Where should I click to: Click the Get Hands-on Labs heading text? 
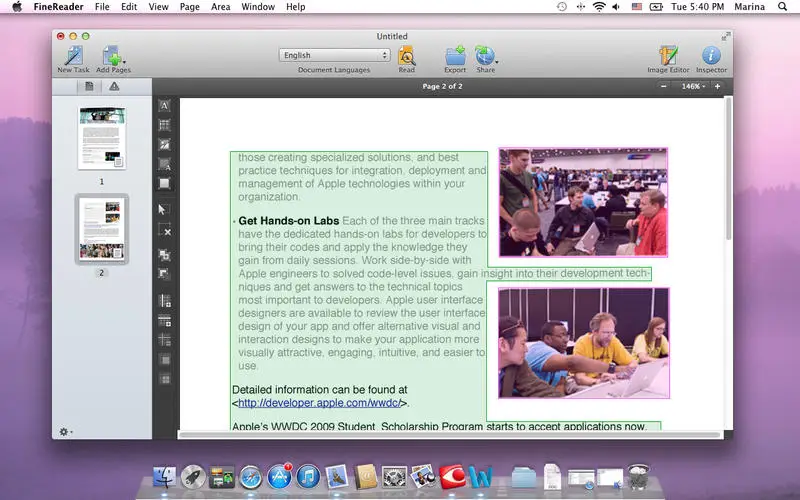pyautogui.click(x=289, y=221)
